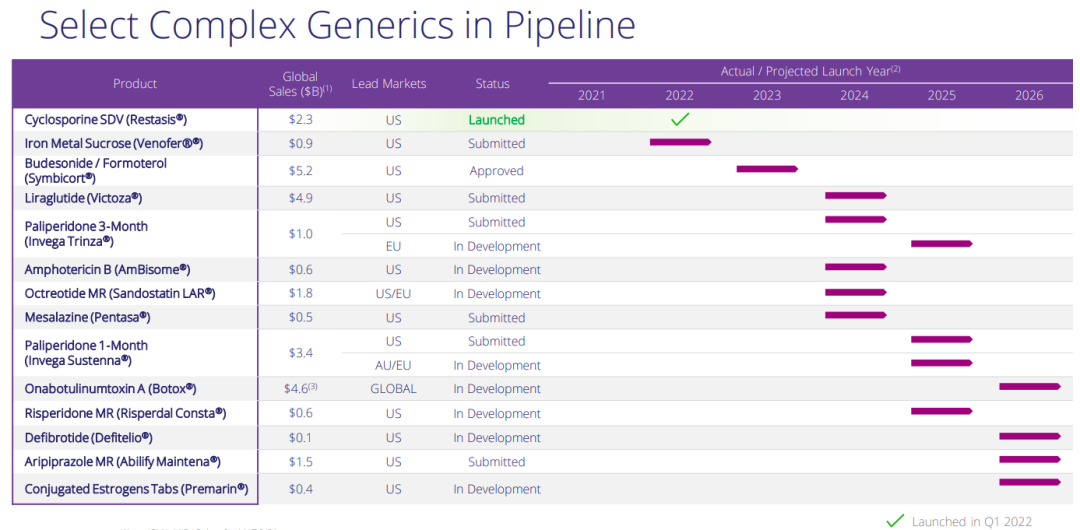Click the green Launched status text
This screenshot has height=530, width=1080.
[x=497, y=120]
